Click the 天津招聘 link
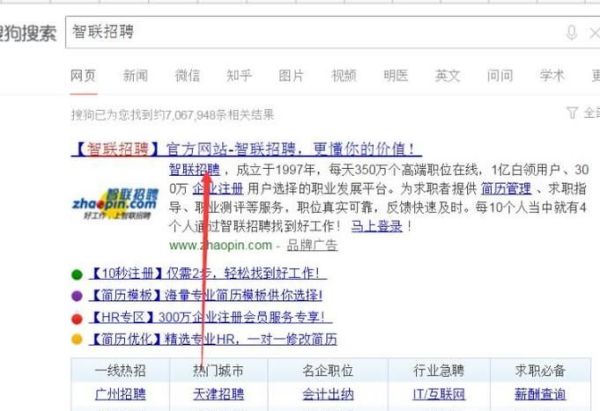 [x=218, y=394]
